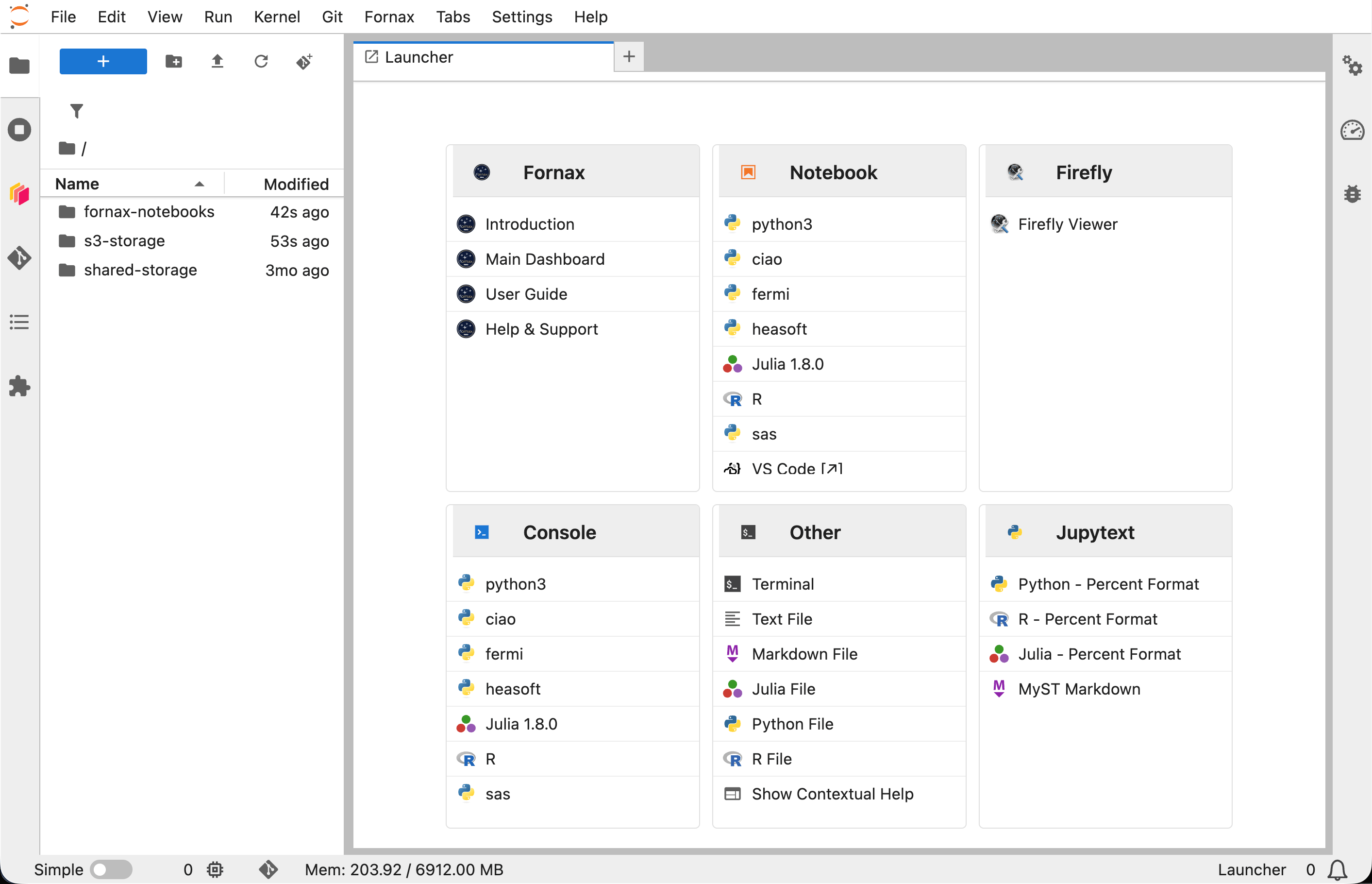Open the property inspector gear on right sidebar

1353,66
